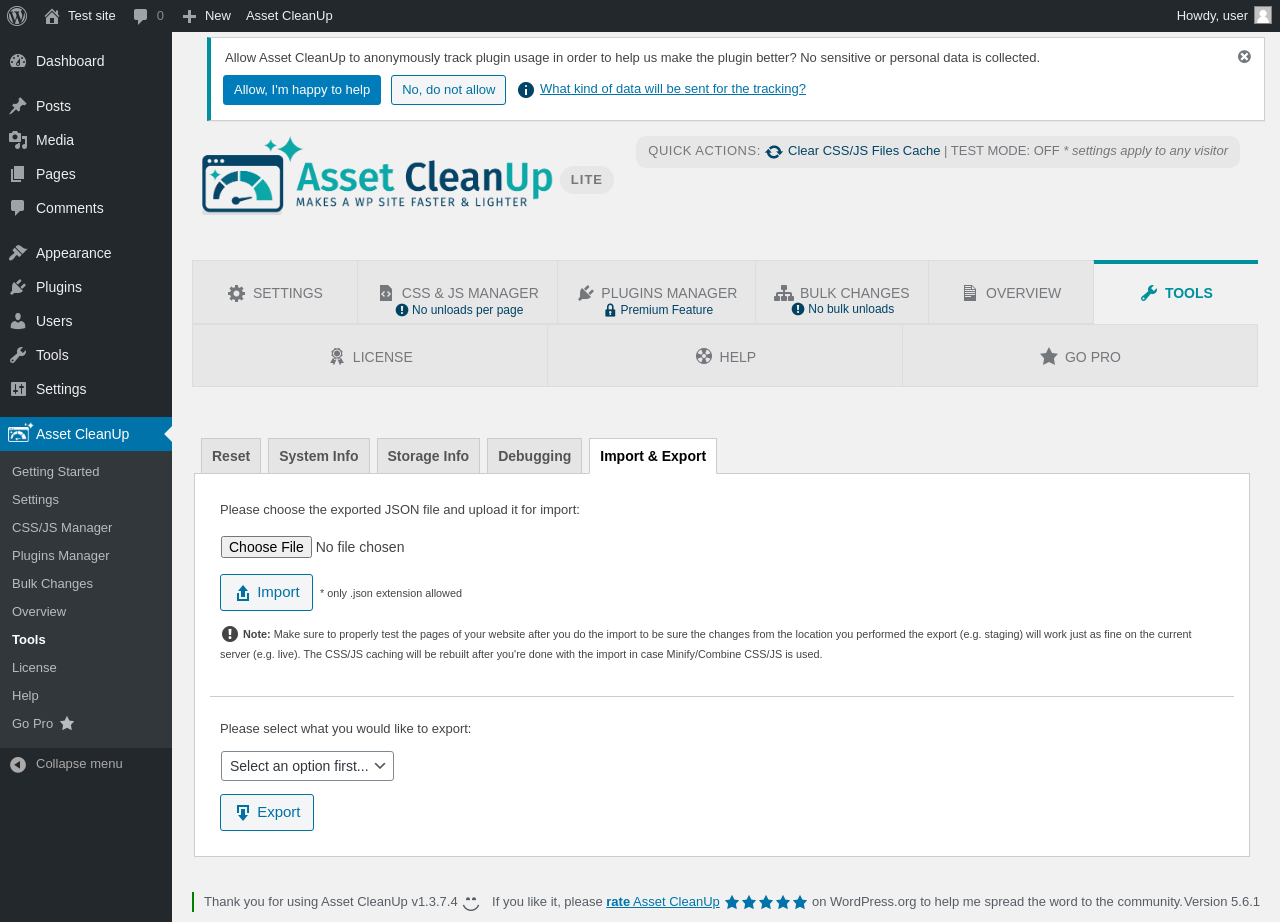Open the Howdy, user account menu
The width and height of the screenshot is (1280, 922).
coord(1223,15)
